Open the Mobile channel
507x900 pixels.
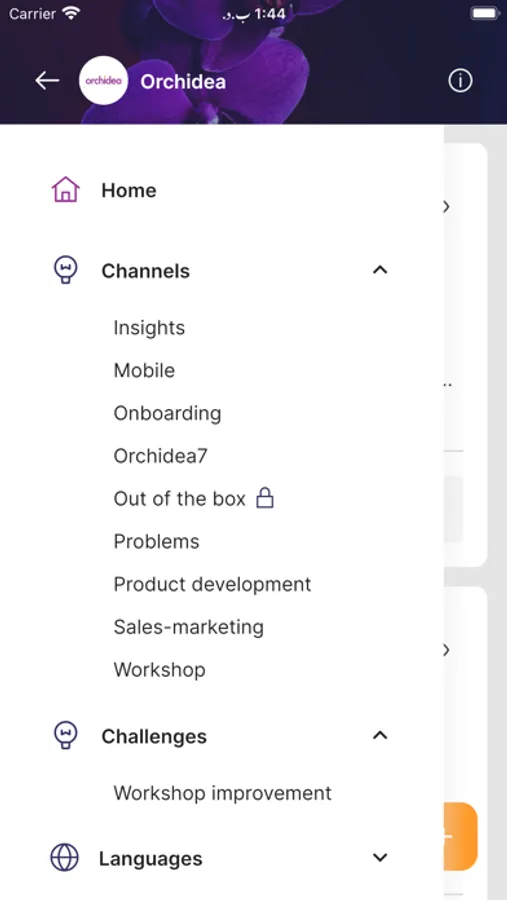144,370
